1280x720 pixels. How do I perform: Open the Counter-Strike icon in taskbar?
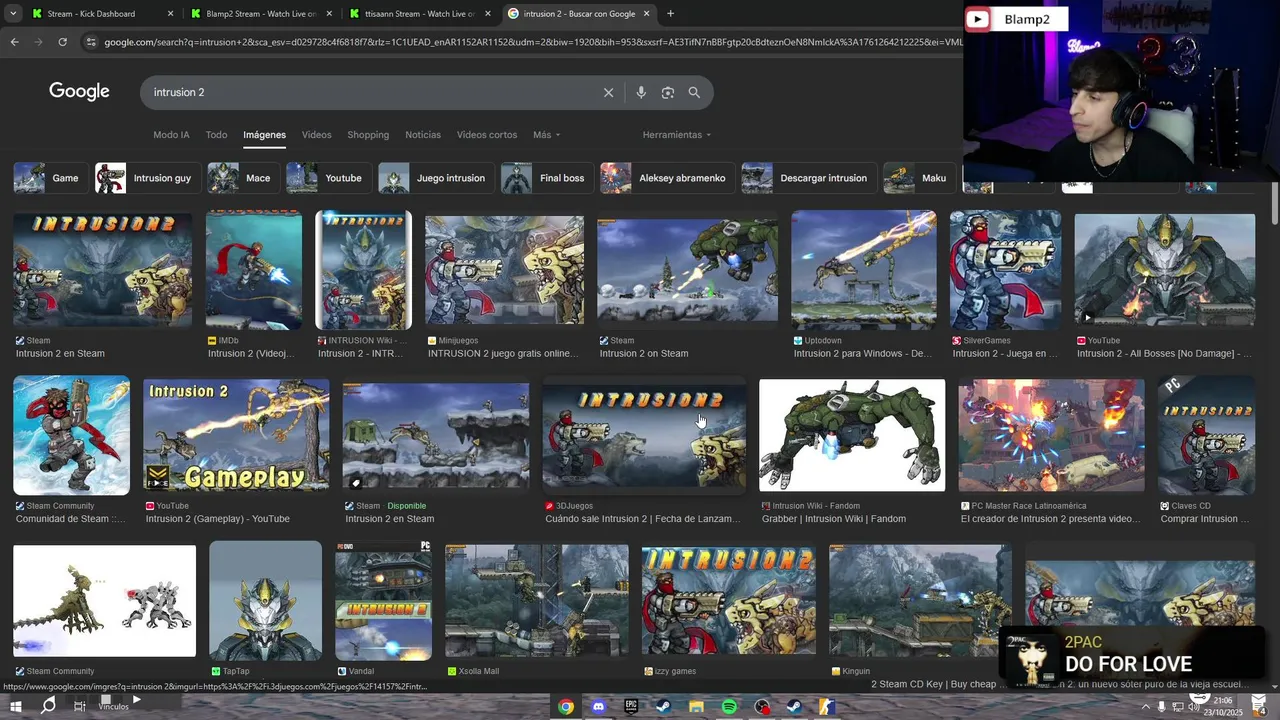[826, 707]
